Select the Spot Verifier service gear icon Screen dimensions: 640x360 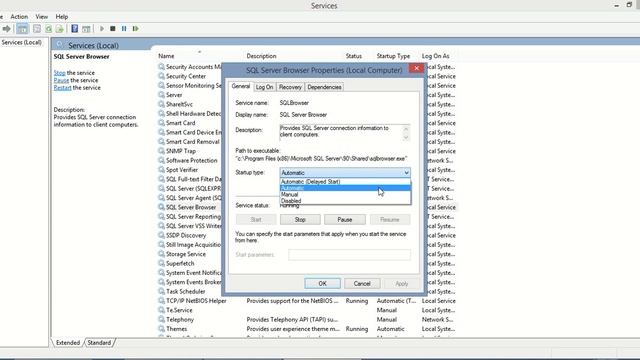[162, 169]
